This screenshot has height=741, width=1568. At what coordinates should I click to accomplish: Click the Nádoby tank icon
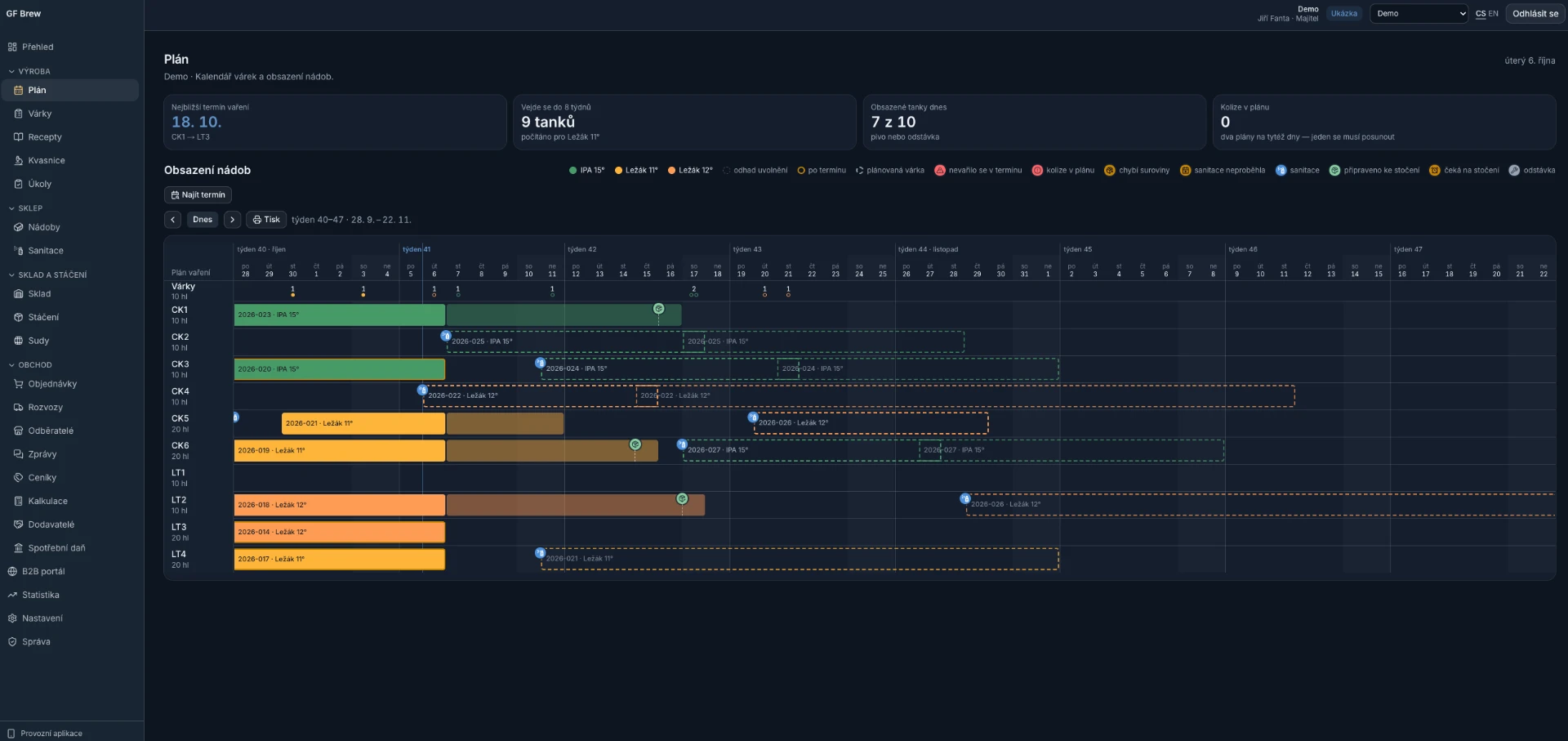click(18, 227)
